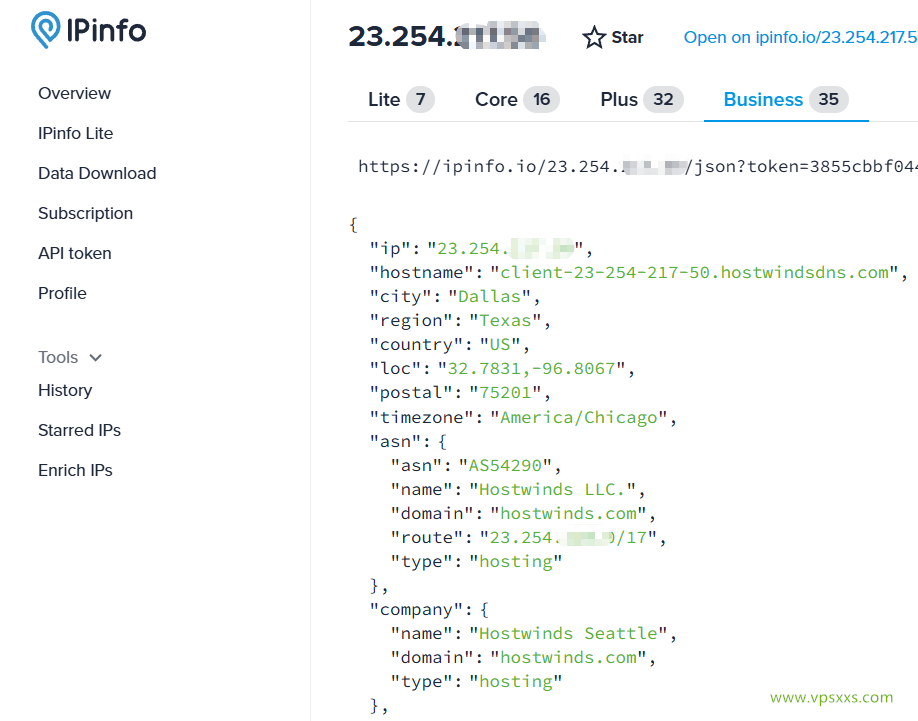Viewport: 918px width, 721px height.
Task: Go to Overview page
Action: point(75,94)
